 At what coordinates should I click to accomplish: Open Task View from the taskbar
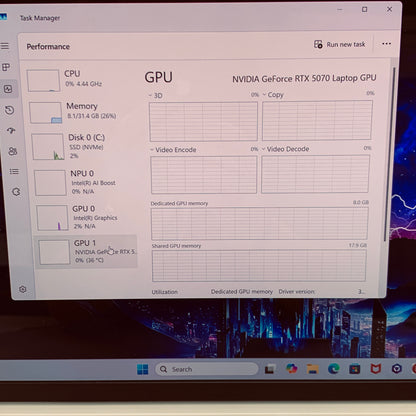(x=269, y=369)
